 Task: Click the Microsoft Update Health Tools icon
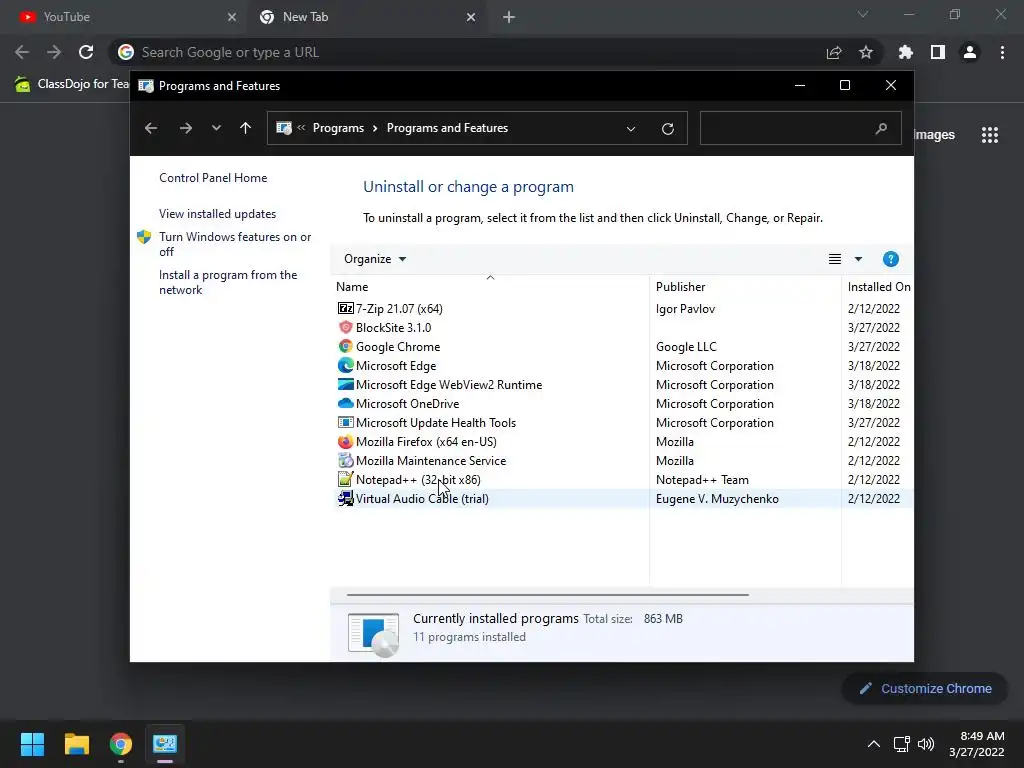pyautogui.click(x=345, y=423)
